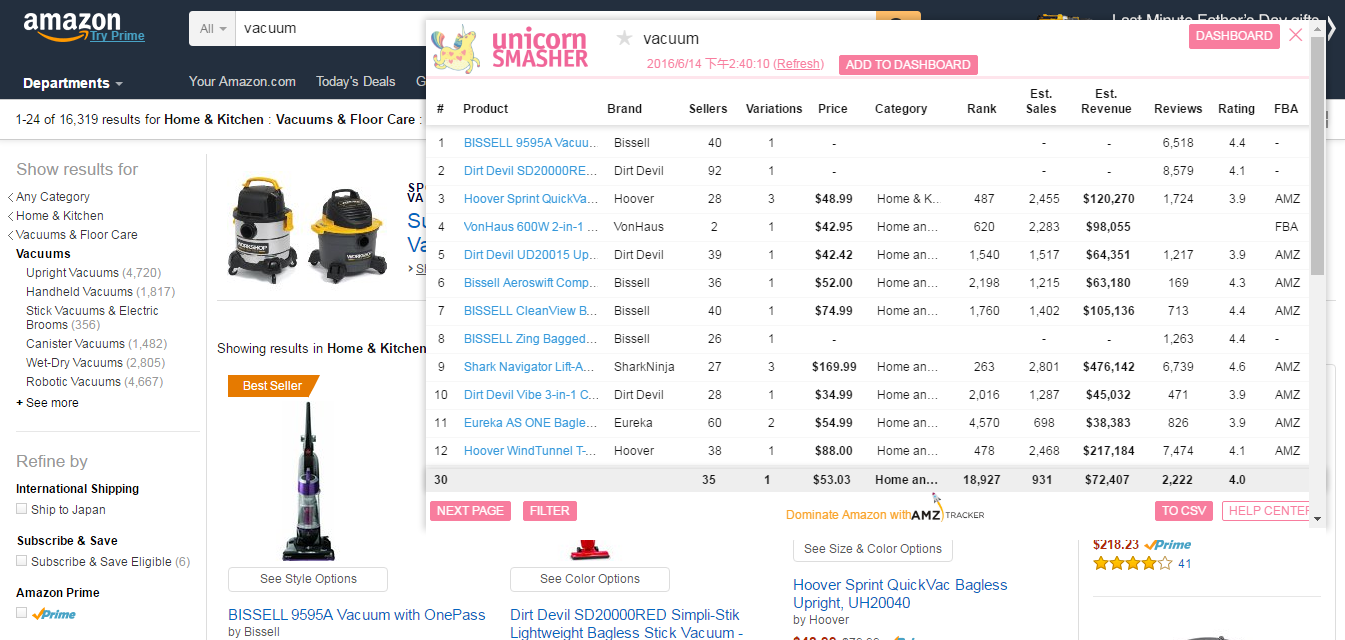Image resolution: width=1345 pixels, height=640 pixels.
Task: Click the Unicorn Smasher logo
Action: click(510, 49)
